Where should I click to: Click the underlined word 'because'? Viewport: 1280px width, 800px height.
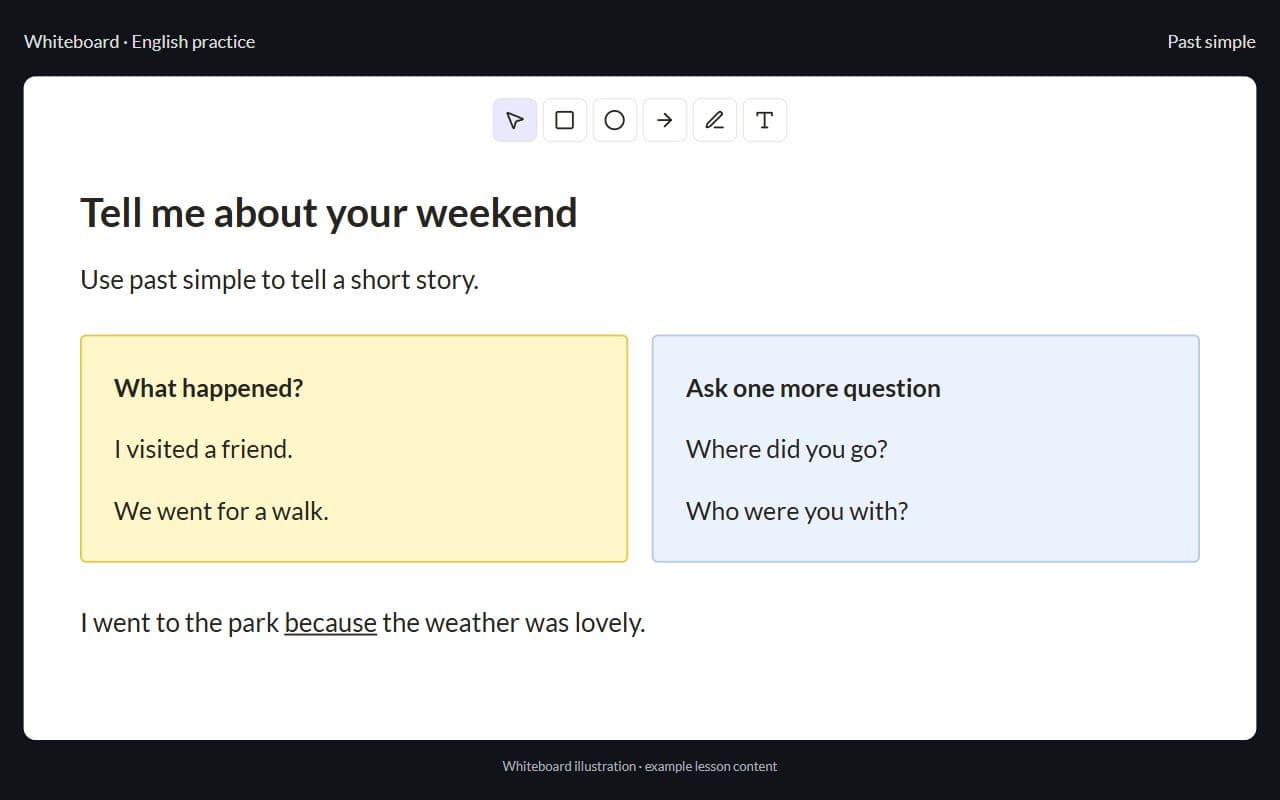click(330, 623)
